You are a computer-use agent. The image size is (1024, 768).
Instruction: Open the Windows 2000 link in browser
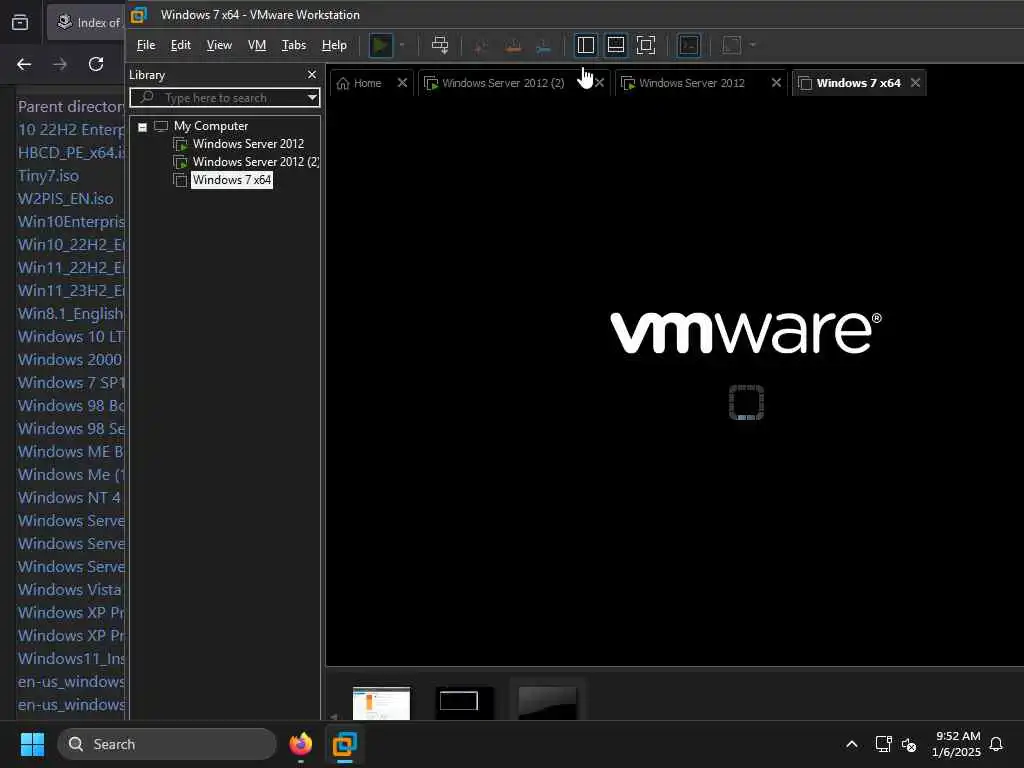(x=71, y=359)
